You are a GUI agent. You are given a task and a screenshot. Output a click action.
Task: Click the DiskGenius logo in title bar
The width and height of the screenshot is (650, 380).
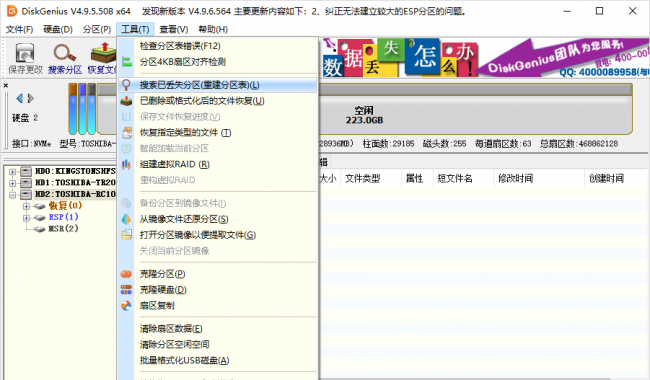coord(12,11)
